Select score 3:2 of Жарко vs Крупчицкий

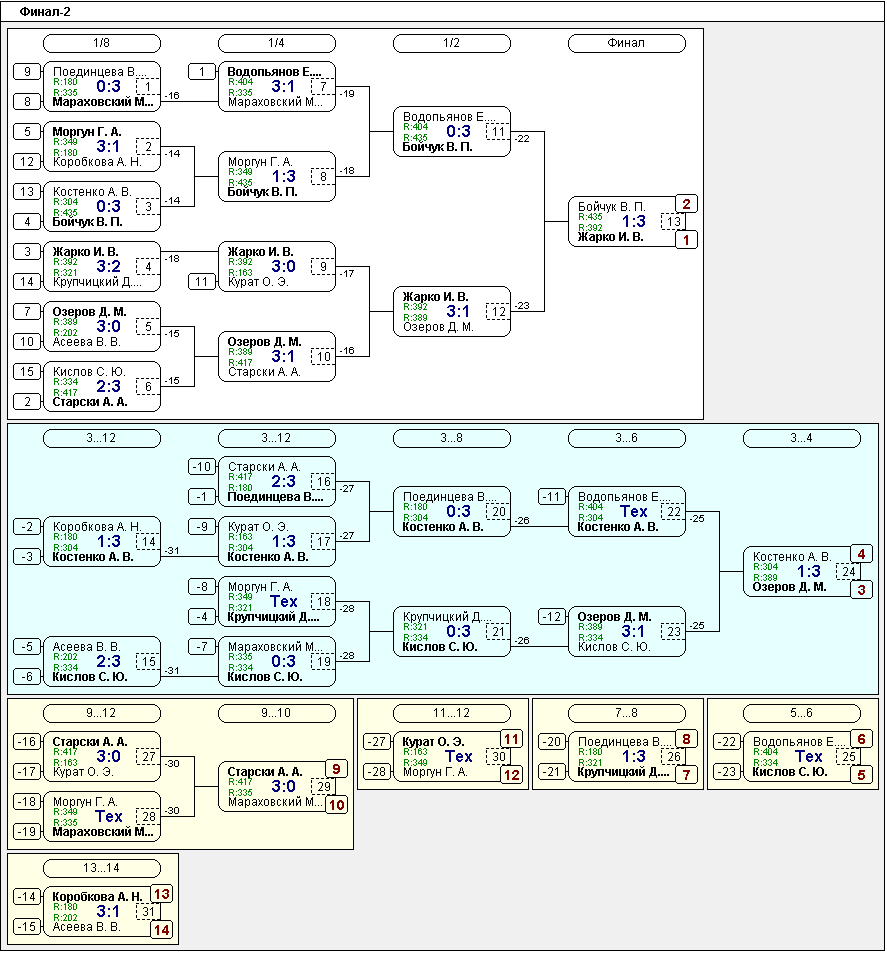109,266
